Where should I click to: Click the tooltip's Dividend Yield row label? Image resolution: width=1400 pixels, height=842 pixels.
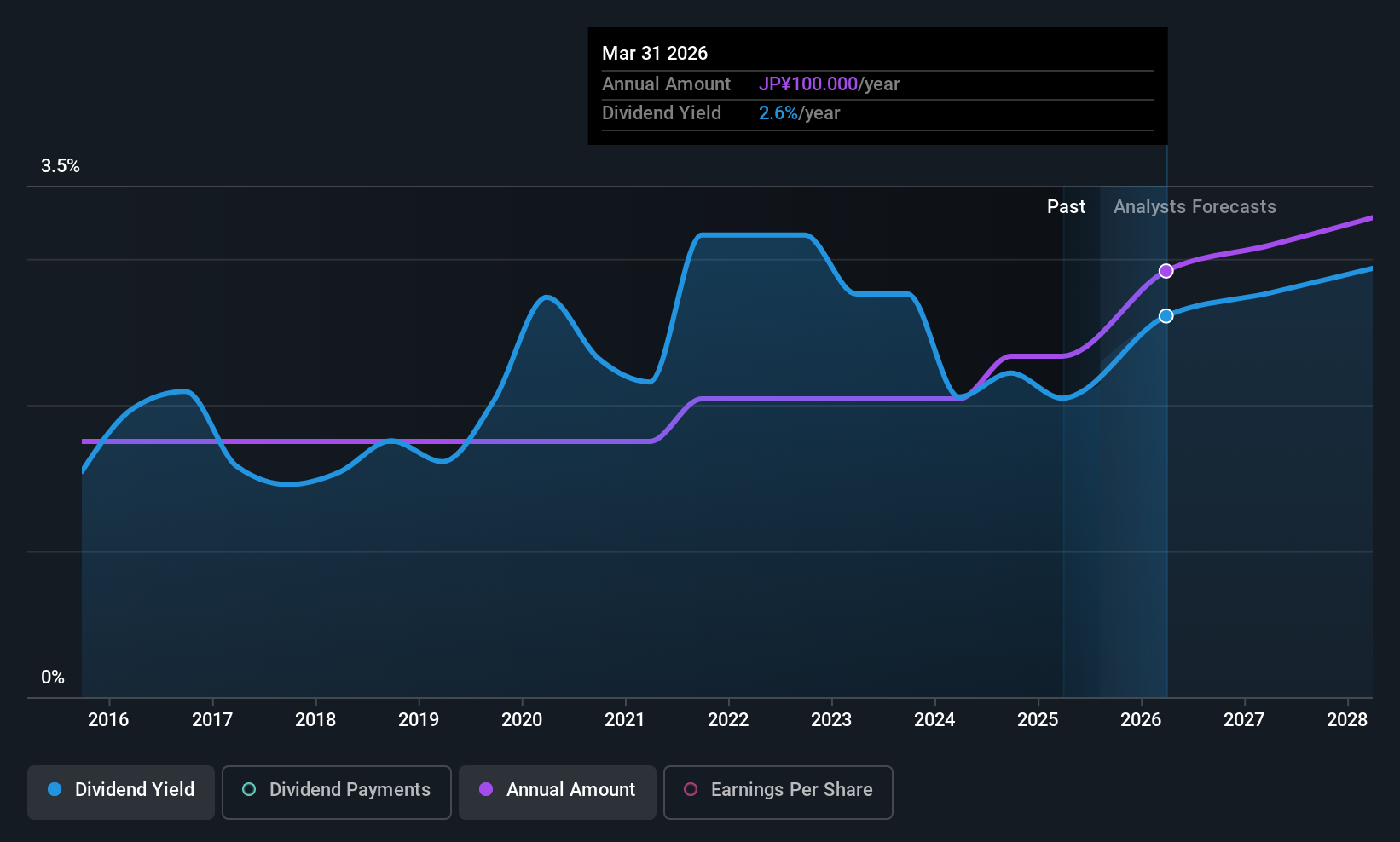pos(662,113)
